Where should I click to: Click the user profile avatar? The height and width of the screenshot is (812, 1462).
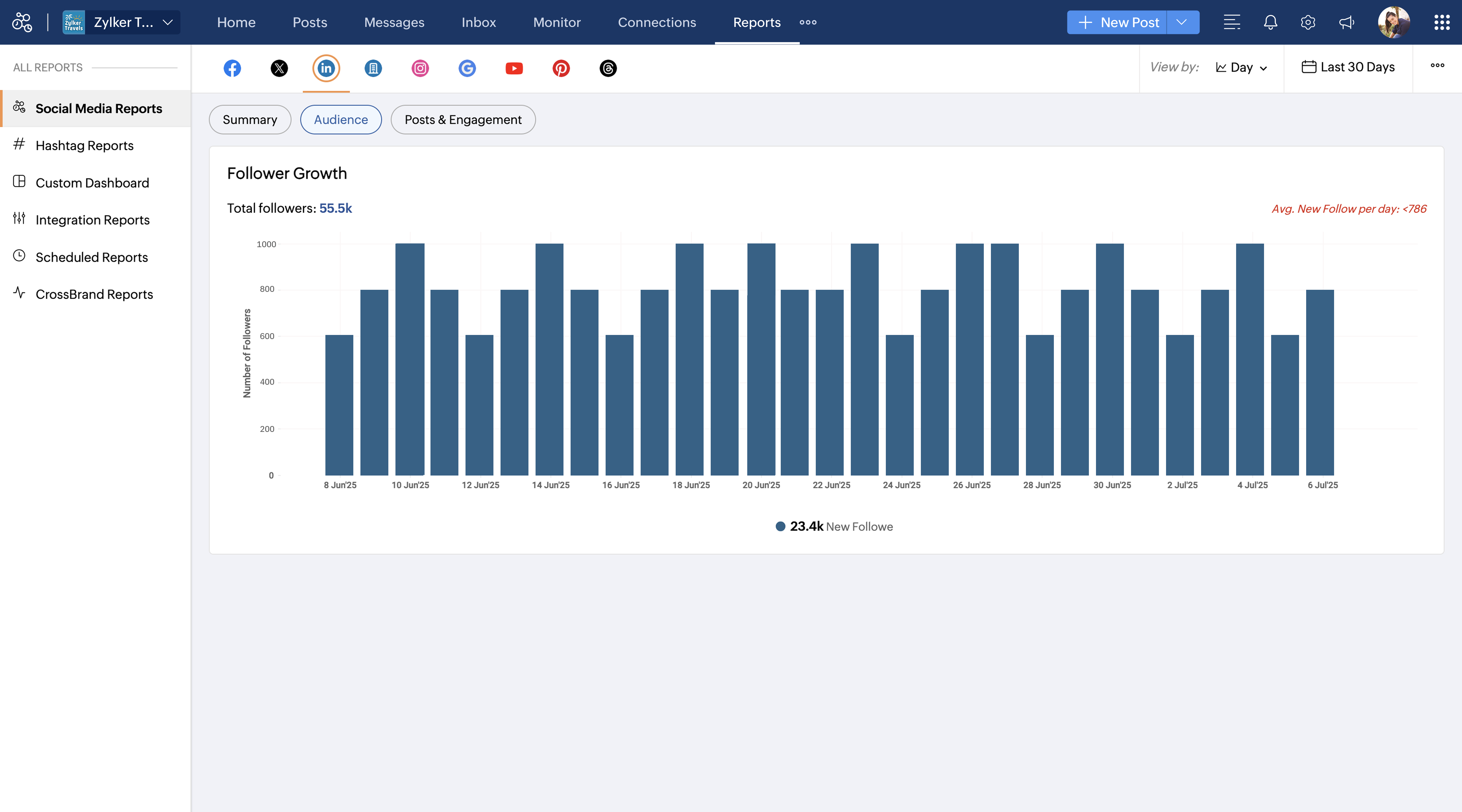tap(1394, 22)
